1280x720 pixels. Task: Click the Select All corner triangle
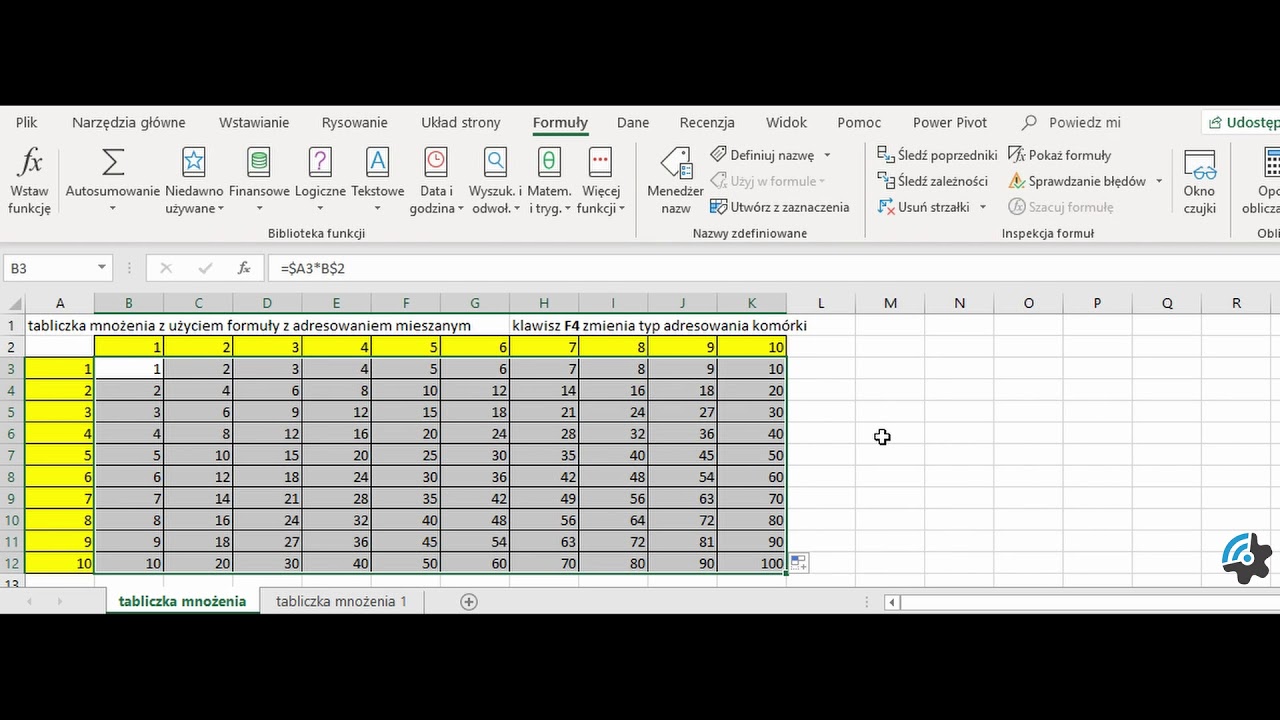click(x=13, y=303)
